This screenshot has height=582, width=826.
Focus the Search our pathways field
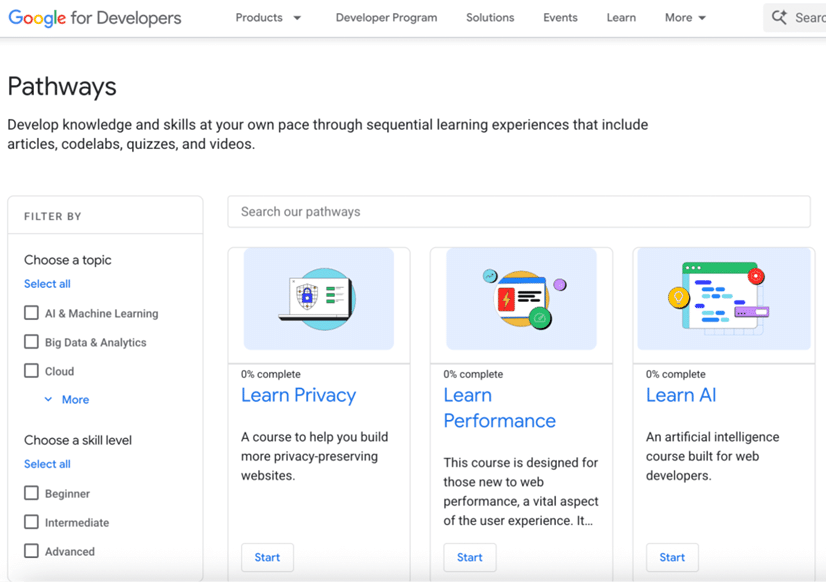(518, 212)
